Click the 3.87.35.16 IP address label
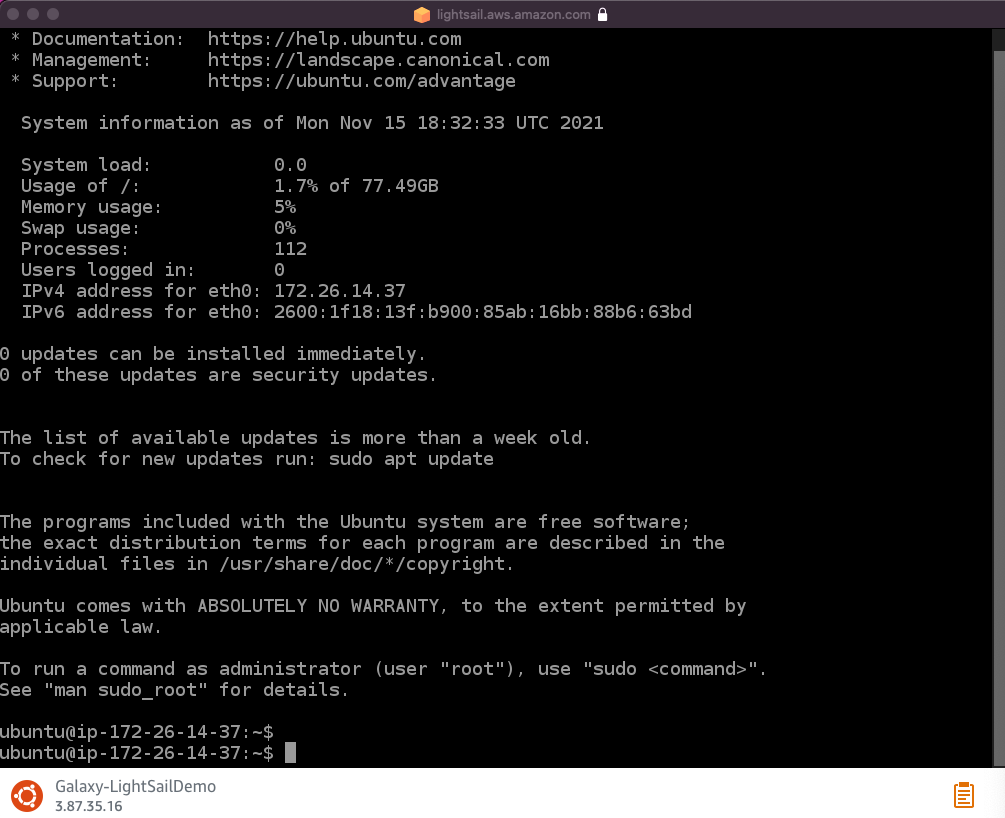Viewport: 1005px width, 818px height. pyautogui.click(x=88, y=806)
